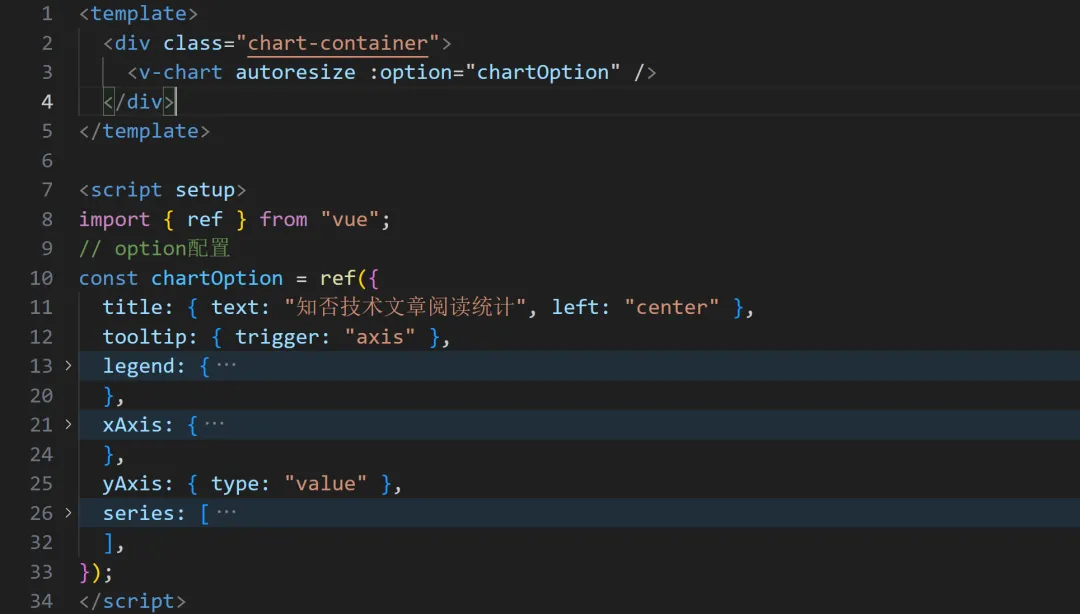Click the "value" string in yAxis
Viewport: 1080px width, 614px height.
tap(325, 484)
